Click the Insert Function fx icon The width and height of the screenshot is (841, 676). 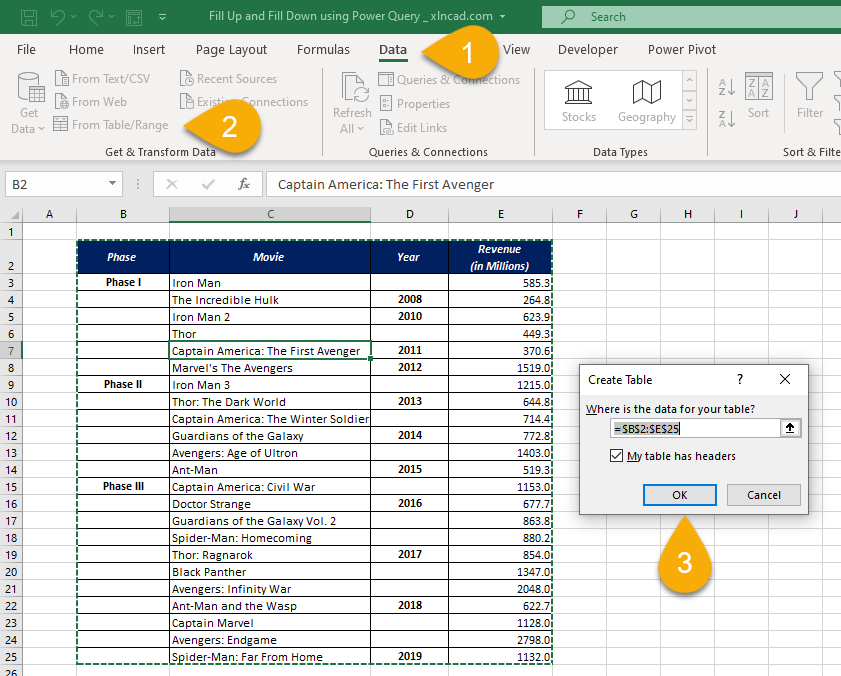244,185
